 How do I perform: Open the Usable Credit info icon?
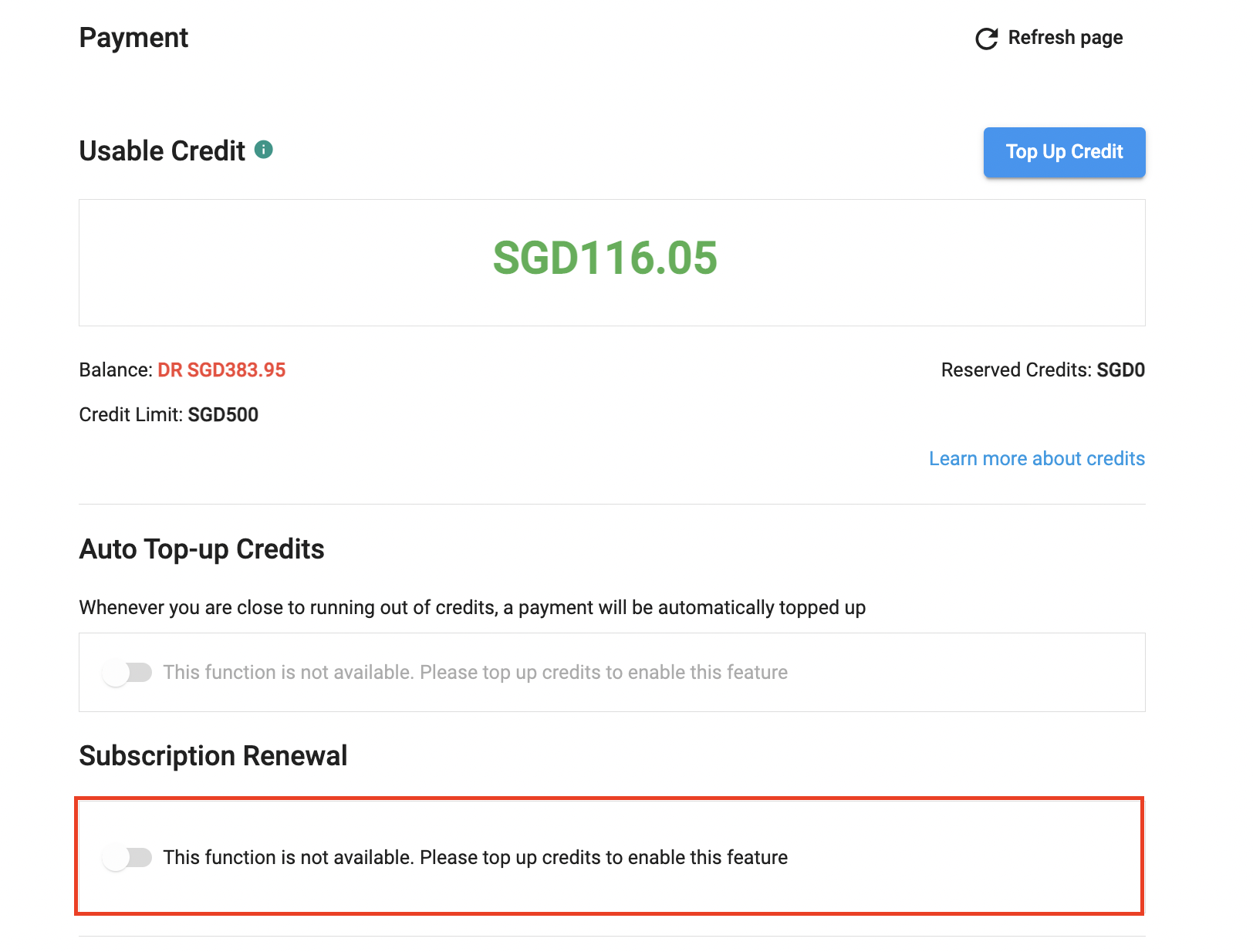[264, 150]
